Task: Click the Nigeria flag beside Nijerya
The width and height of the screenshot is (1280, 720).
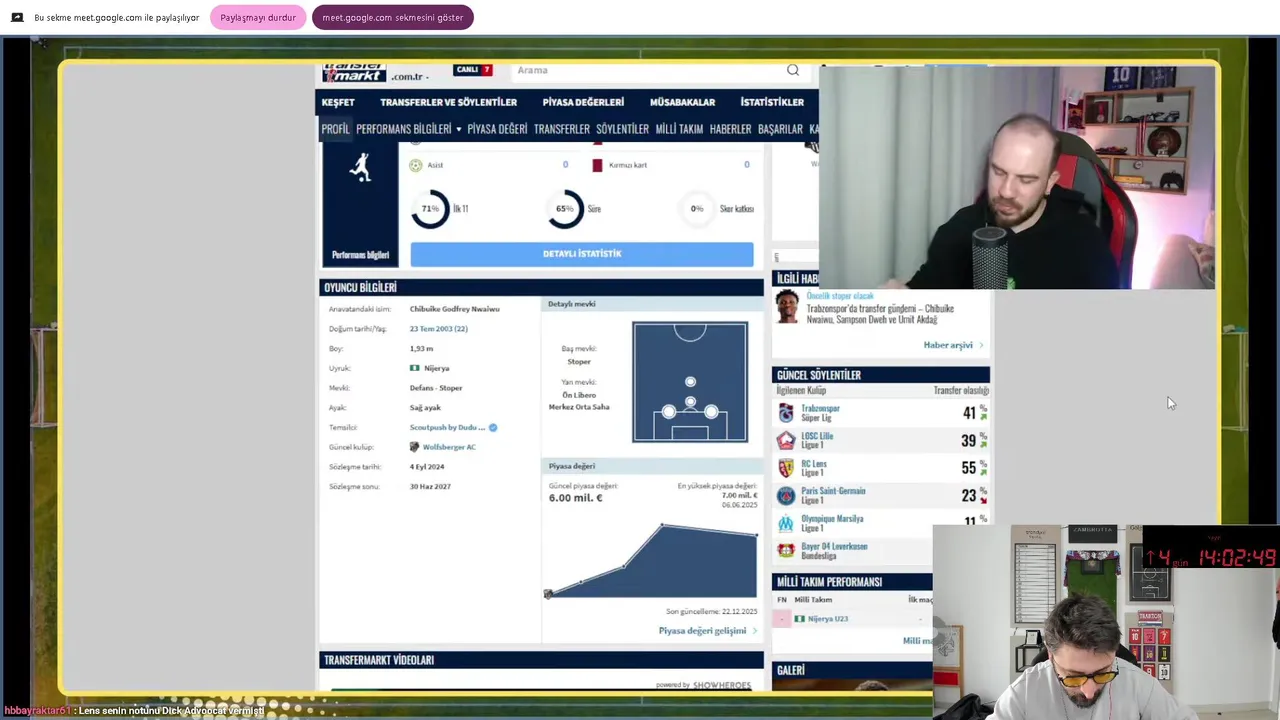Action: point(414,368)
